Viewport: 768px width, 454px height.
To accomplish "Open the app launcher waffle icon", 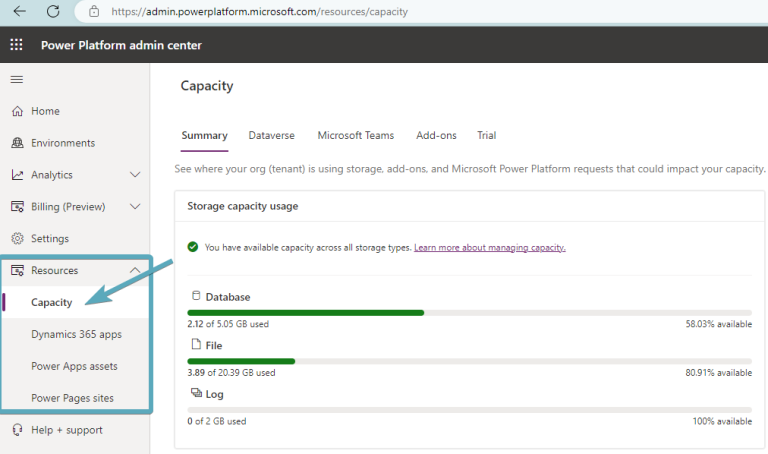I will 16,45.
